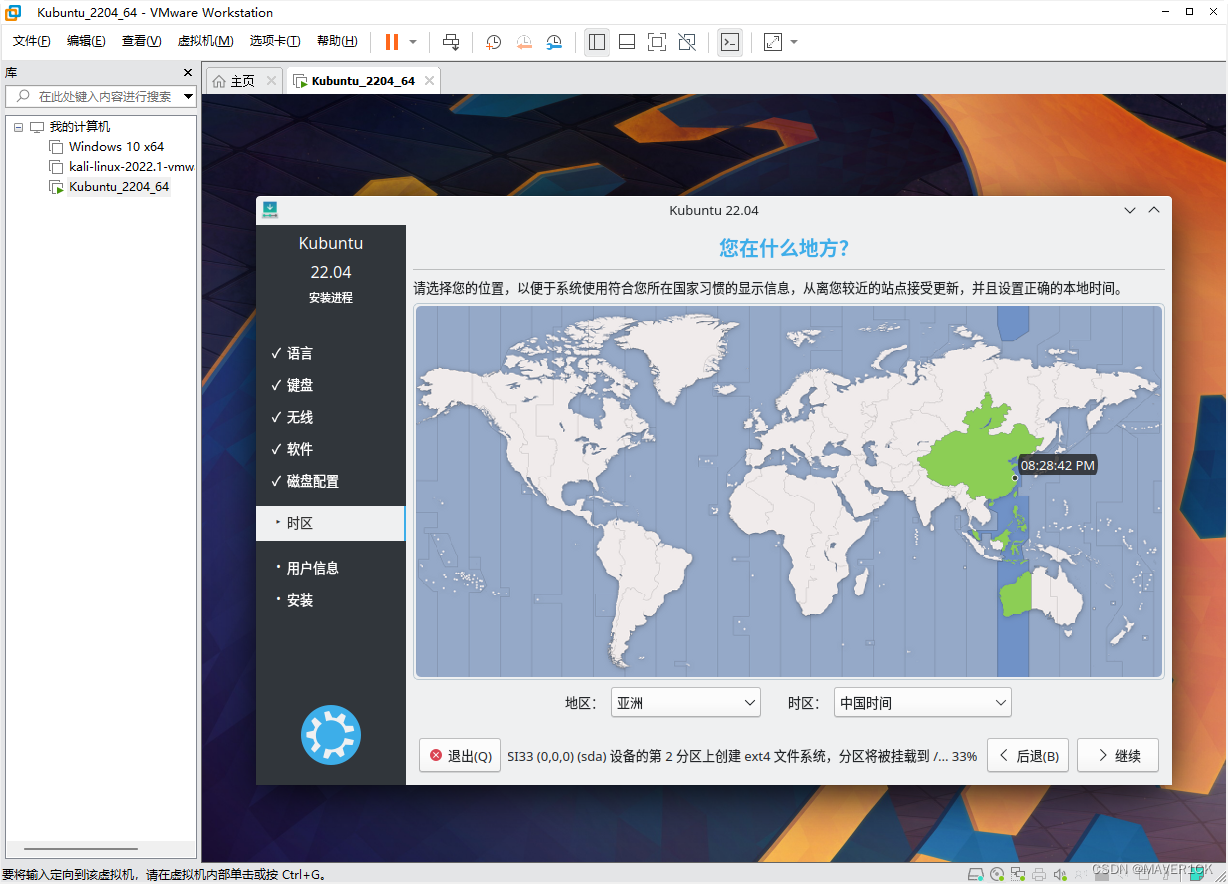Select the kali-linux-2022.1-vmw virtual machine

[x=131, y=167]
